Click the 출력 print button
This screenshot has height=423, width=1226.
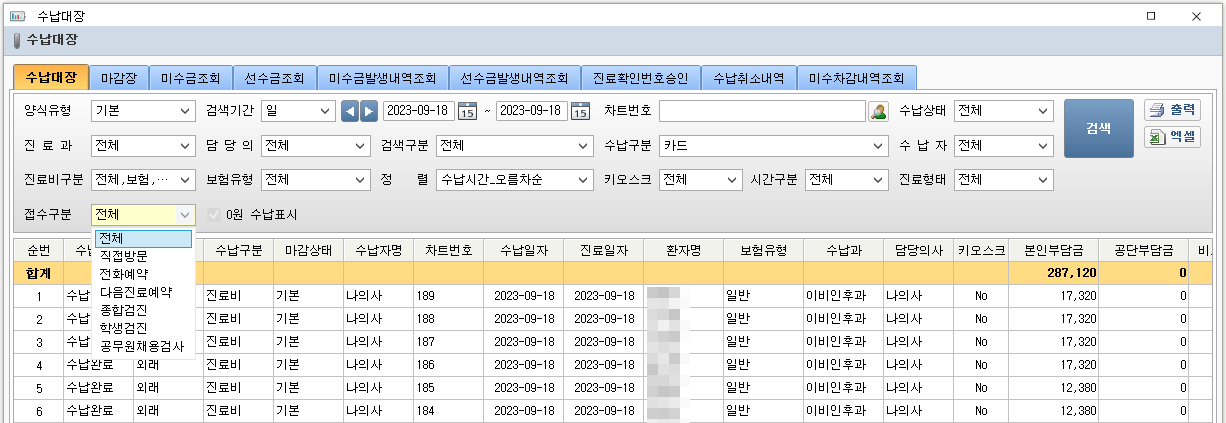click(1172, 110)
